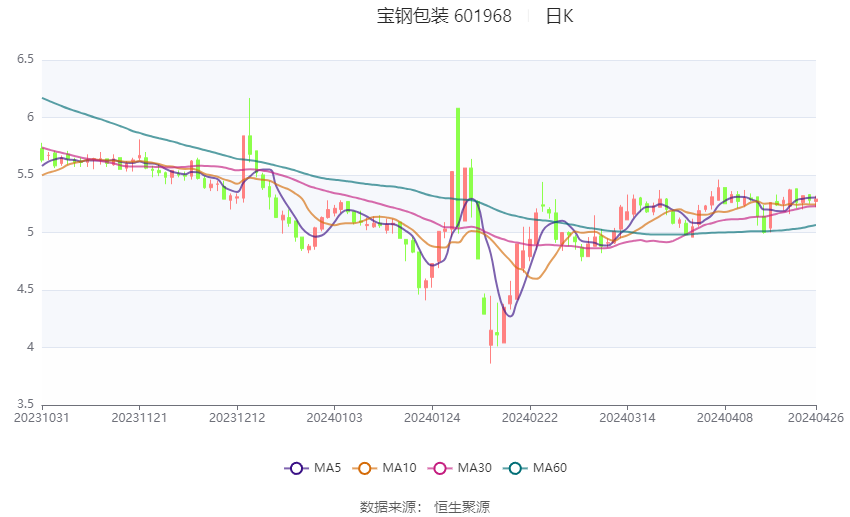Click x-axis date label 20240222
Screen dimensions: 850x517
point(530,418)
